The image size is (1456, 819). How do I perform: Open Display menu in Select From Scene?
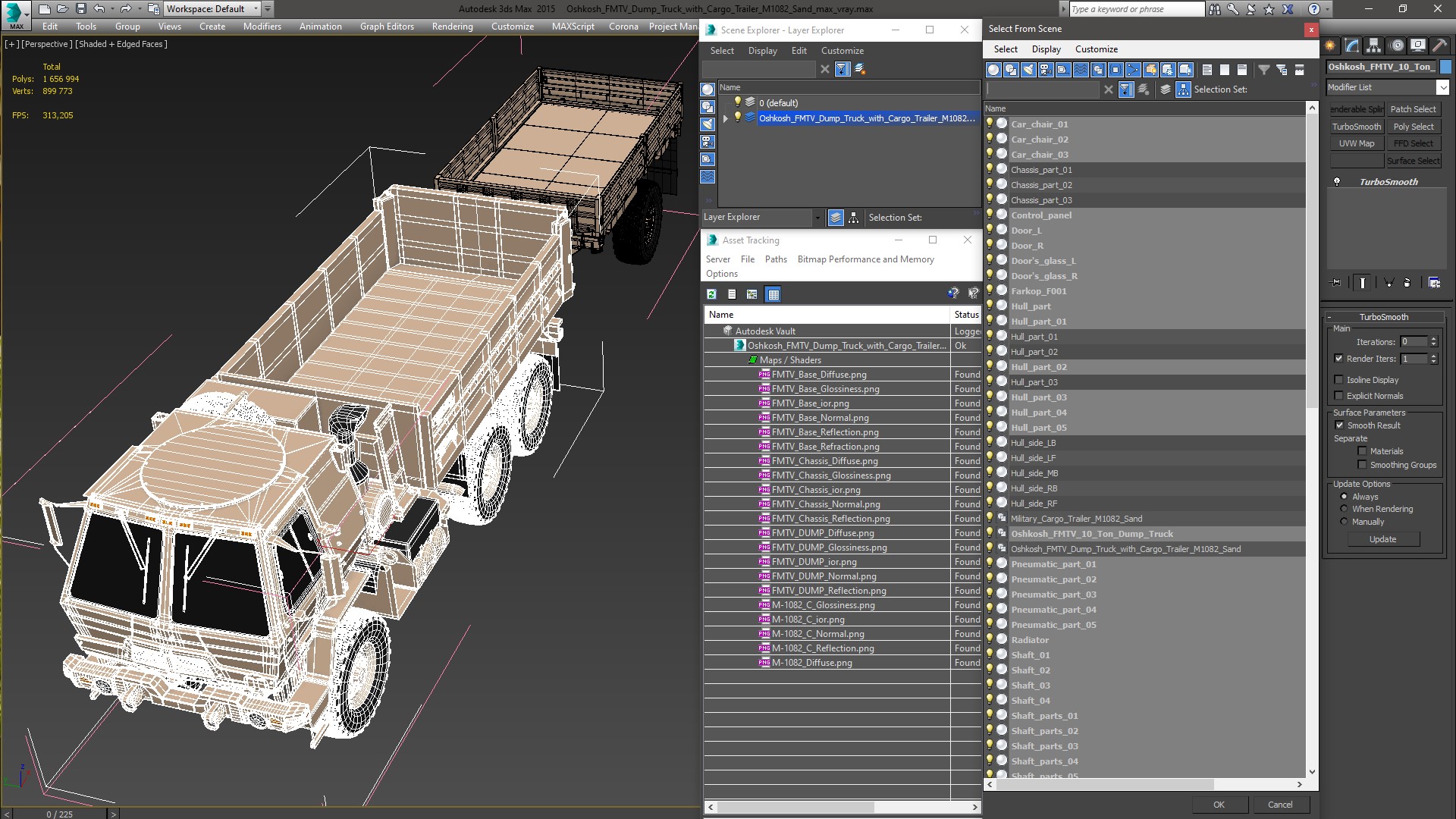pyautogui.click(x=1046, y=49)
